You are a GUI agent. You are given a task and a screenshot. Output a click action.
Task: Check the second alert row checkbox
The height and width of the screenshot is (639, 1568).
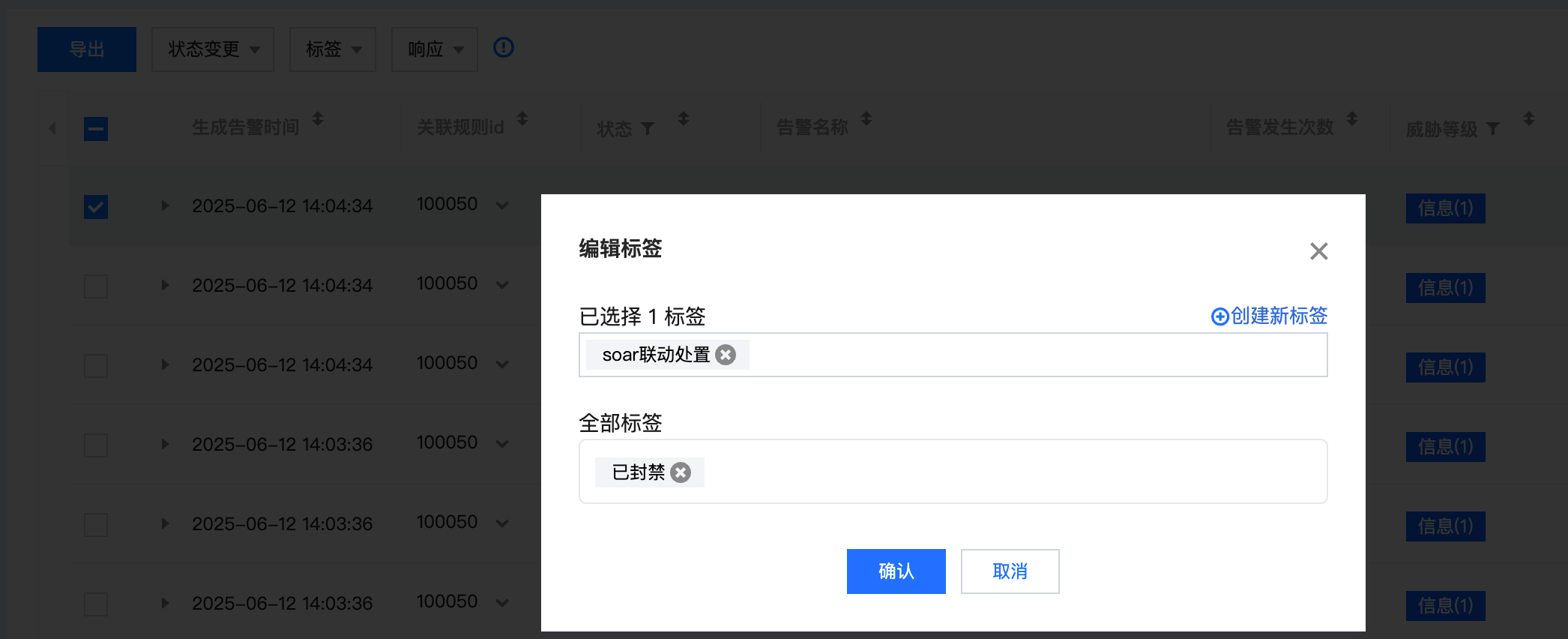point(96,286)
